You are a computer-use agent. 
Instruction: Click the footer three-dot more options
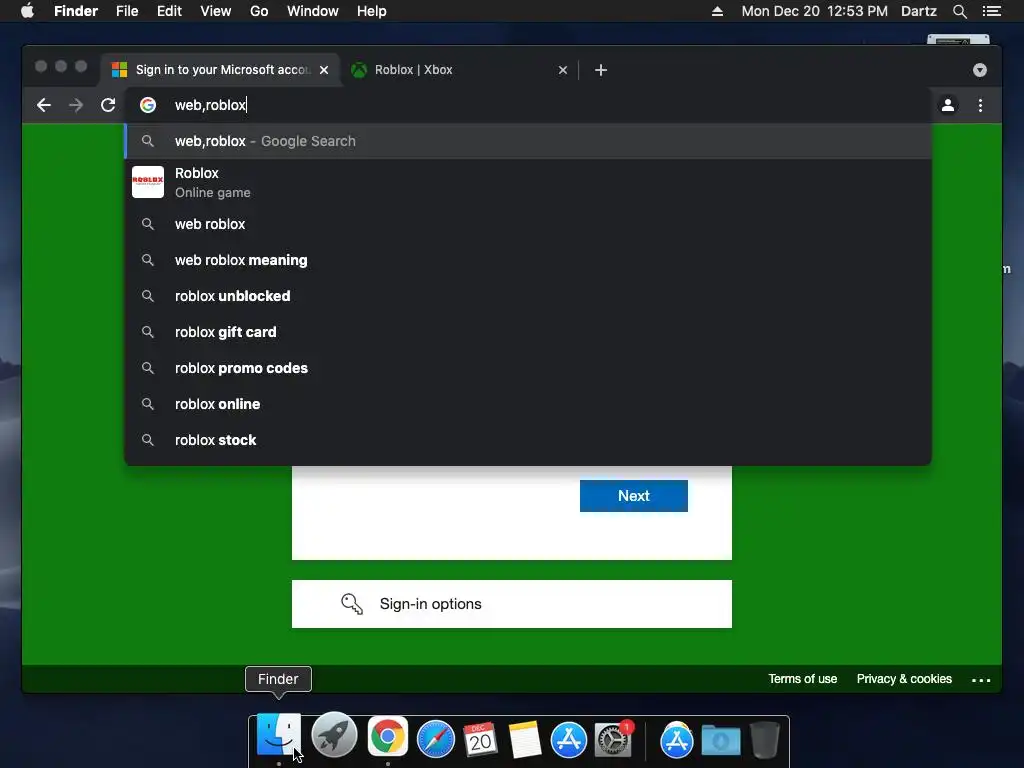981,680
